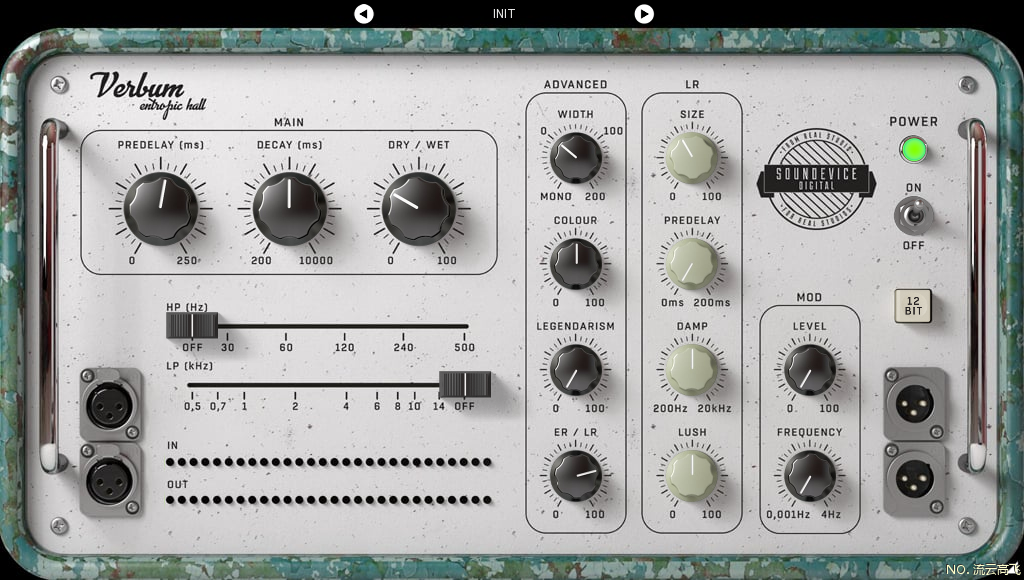Click the Verbum entropic hall logo
Viewport: 1024px width, 580px height.
point(148,93)
